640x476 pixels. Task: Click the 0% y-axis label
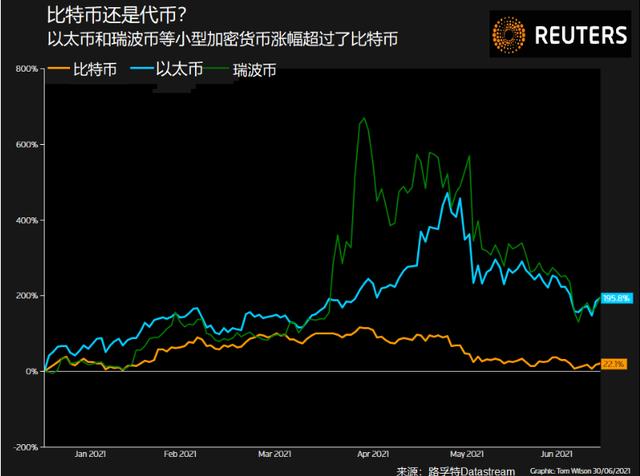click(32, 371)
